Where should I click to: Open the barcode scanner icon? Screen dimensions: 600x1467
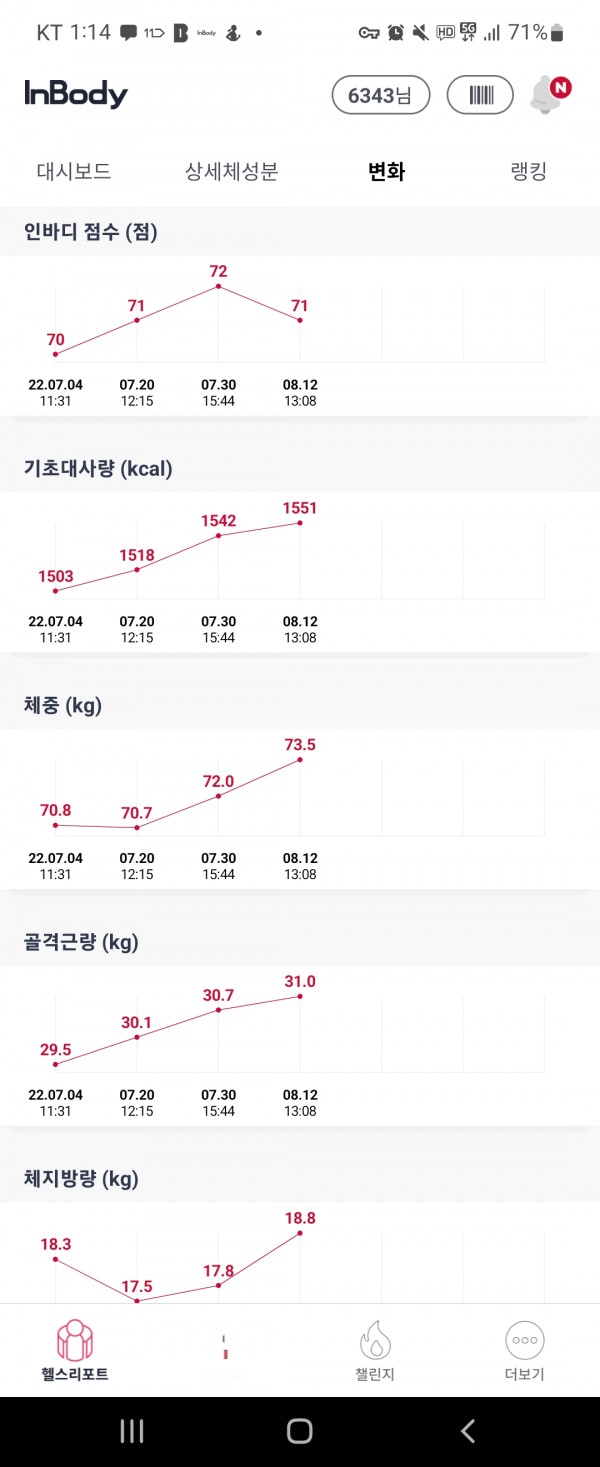coord(481,95)
